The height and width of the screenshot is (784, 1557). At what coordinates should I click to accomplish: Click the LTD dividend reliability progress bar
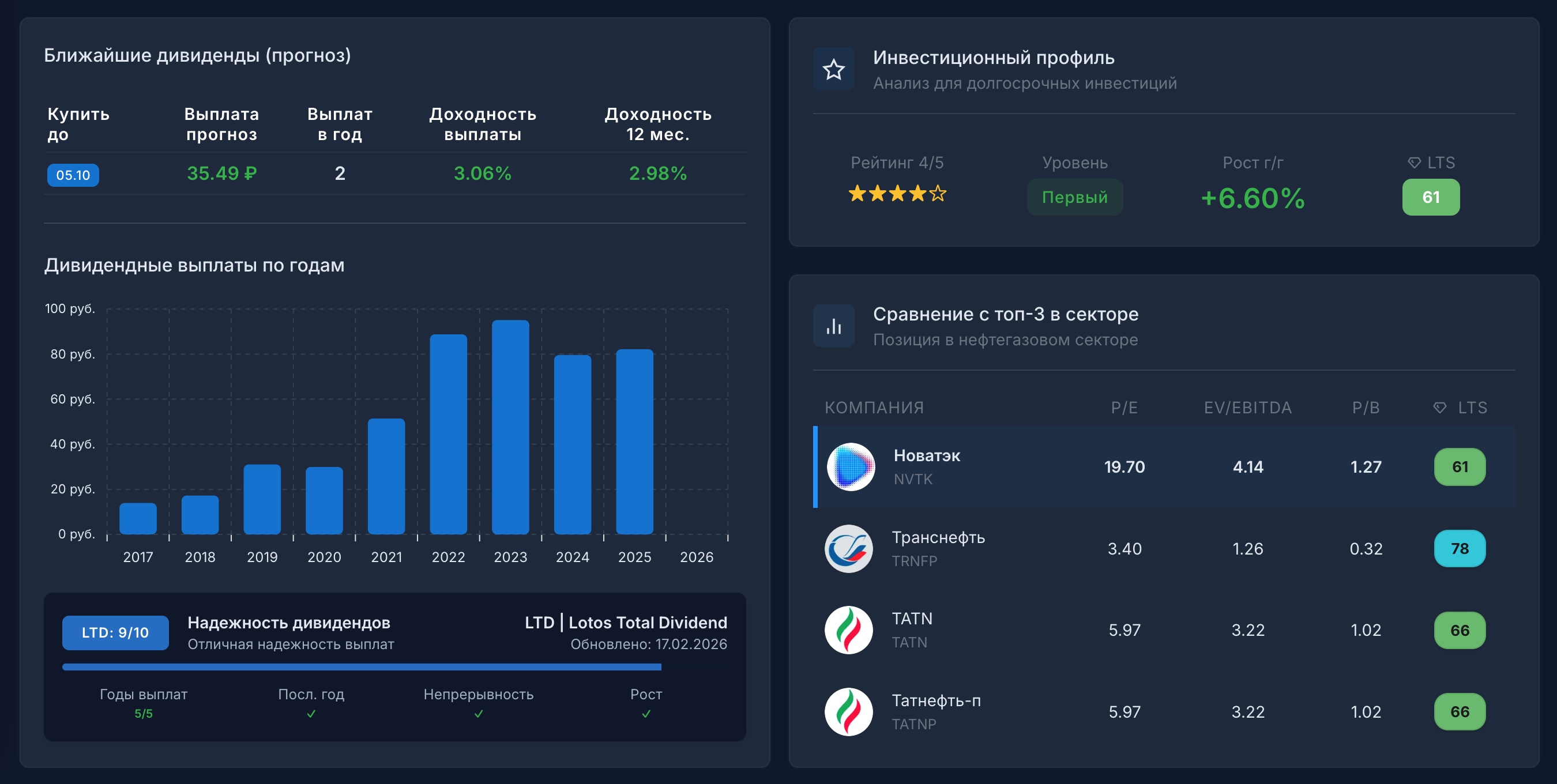[362, 667]
